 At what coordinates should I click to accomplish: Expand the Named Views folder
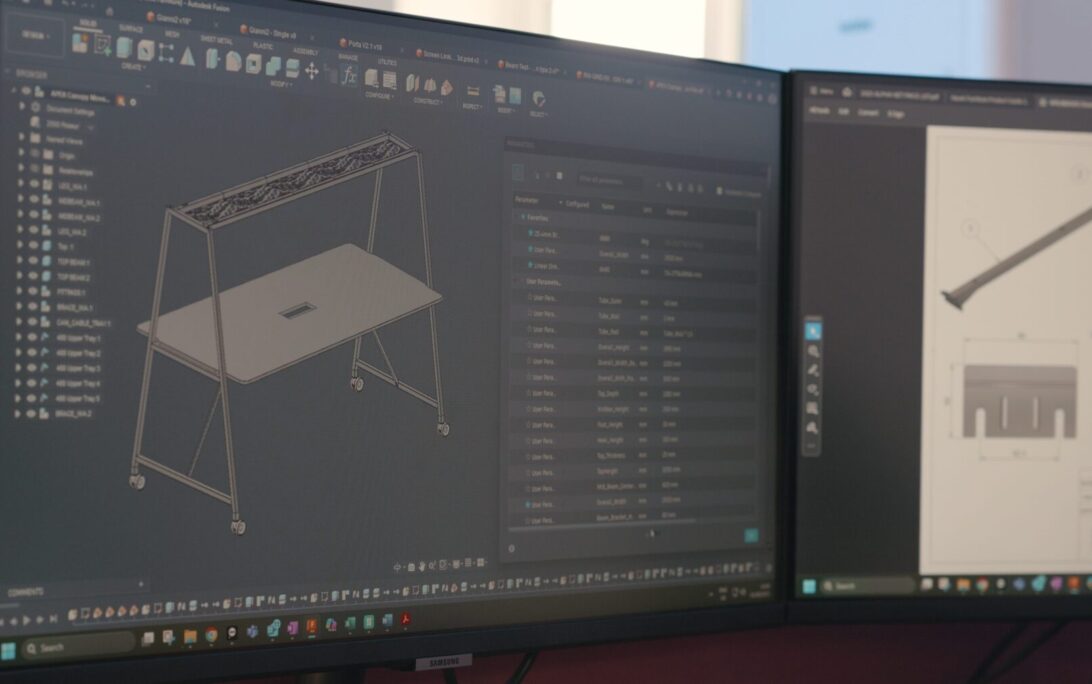[22, 138]
